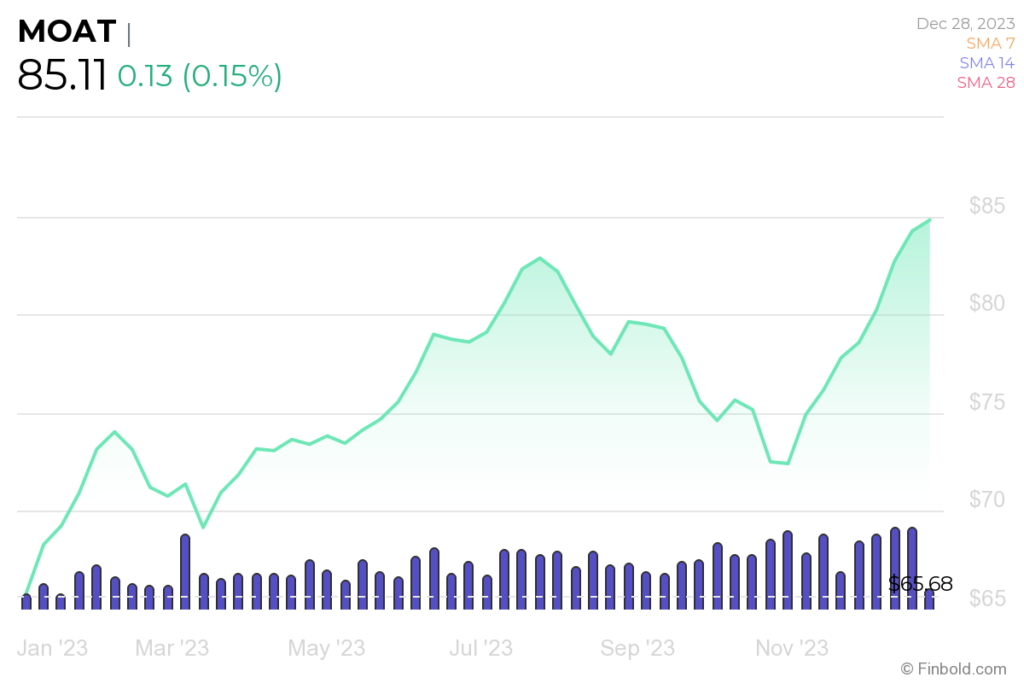The height and width of the screenshot is (683, 1024).
Task: Click the $80 price axis label
Action: pyautogui.click(x=986, y=304)
